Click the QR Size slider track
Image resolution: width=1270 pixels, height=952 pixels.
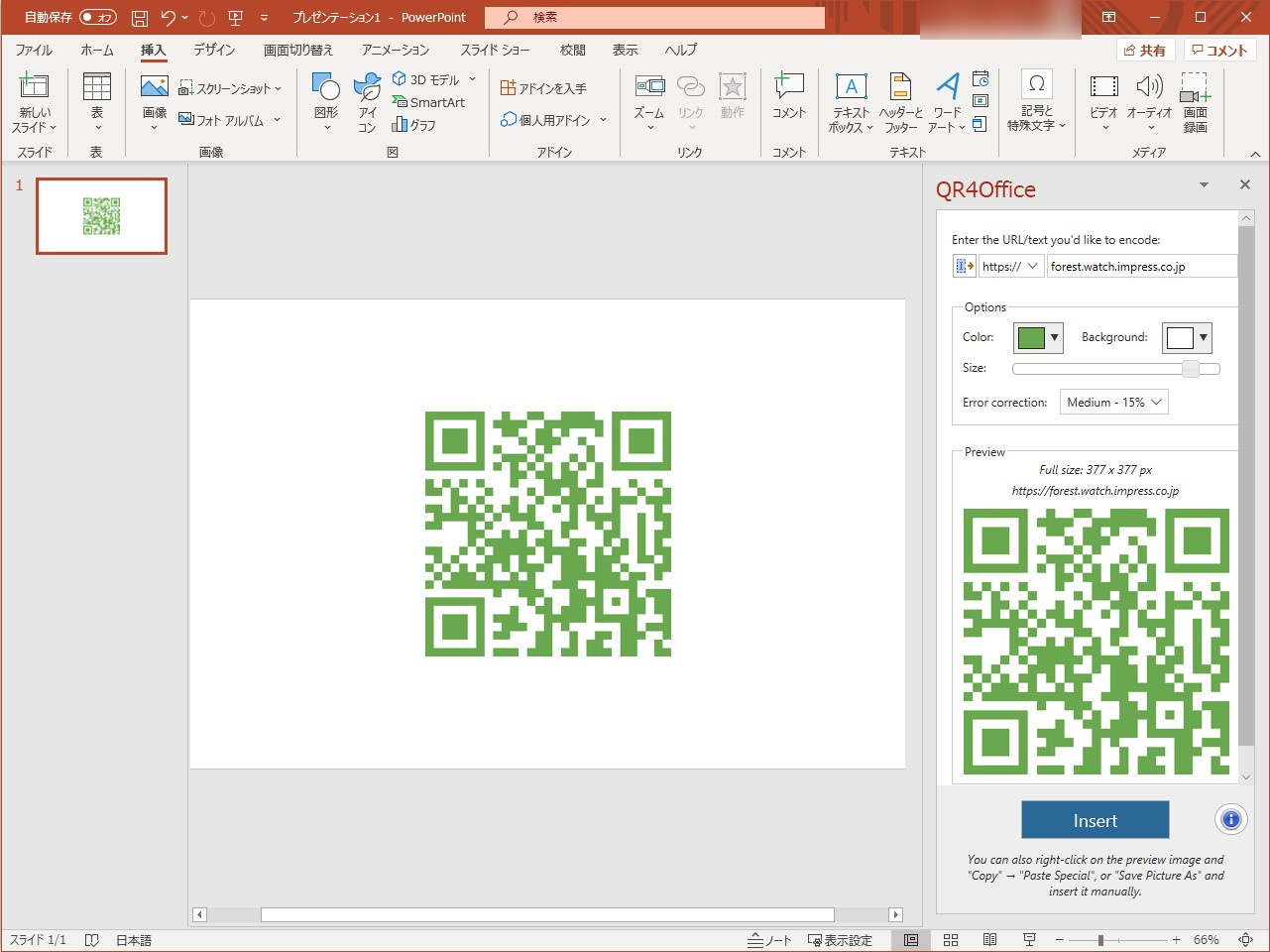pos(1100,368)
